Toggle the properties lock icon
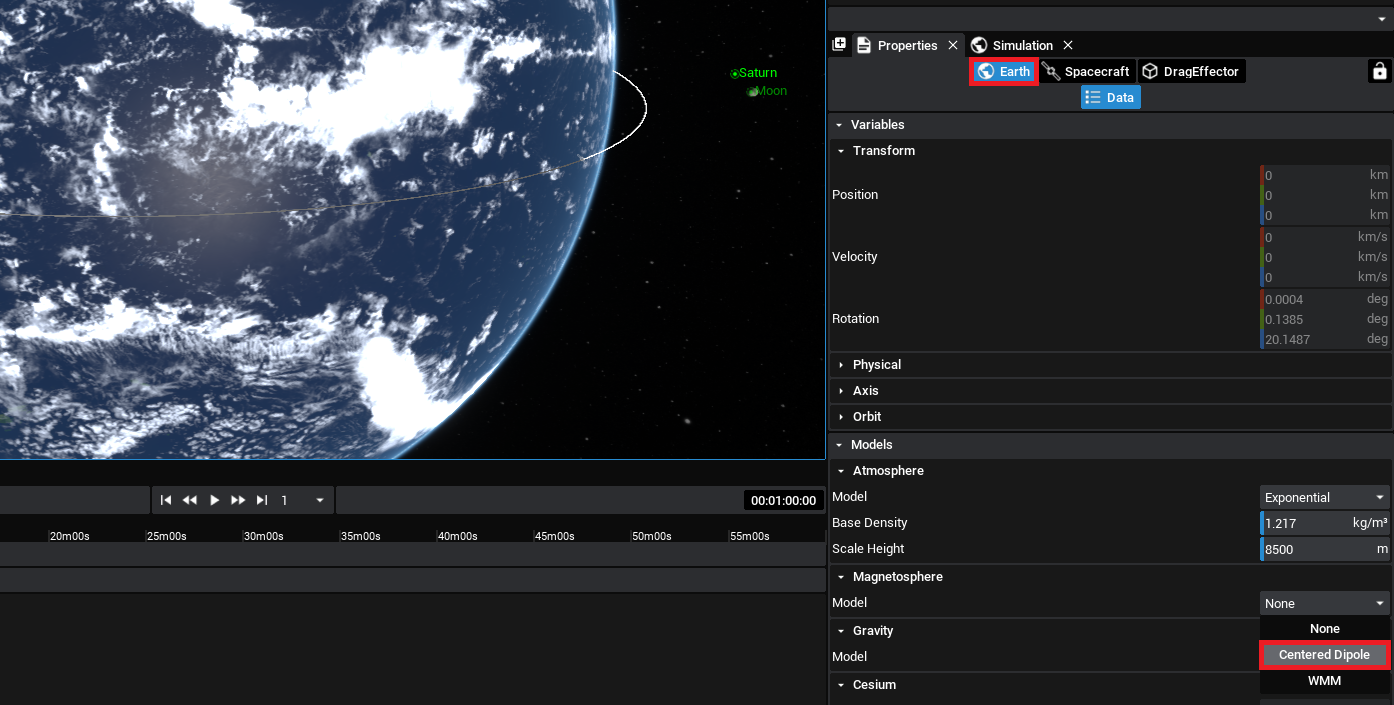The height and width of the screenshot is (705, 1394). (1379, 71)
